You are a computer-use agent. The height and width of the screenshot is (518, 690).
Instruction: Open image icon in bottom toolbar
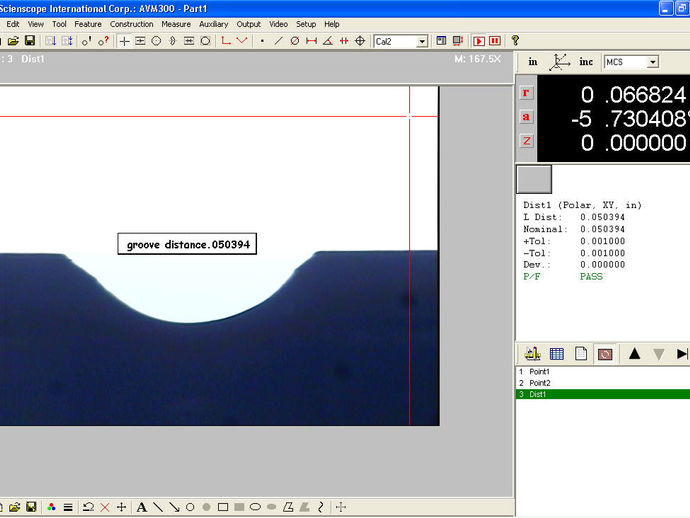pyautogui.click(x=15, y=507)
